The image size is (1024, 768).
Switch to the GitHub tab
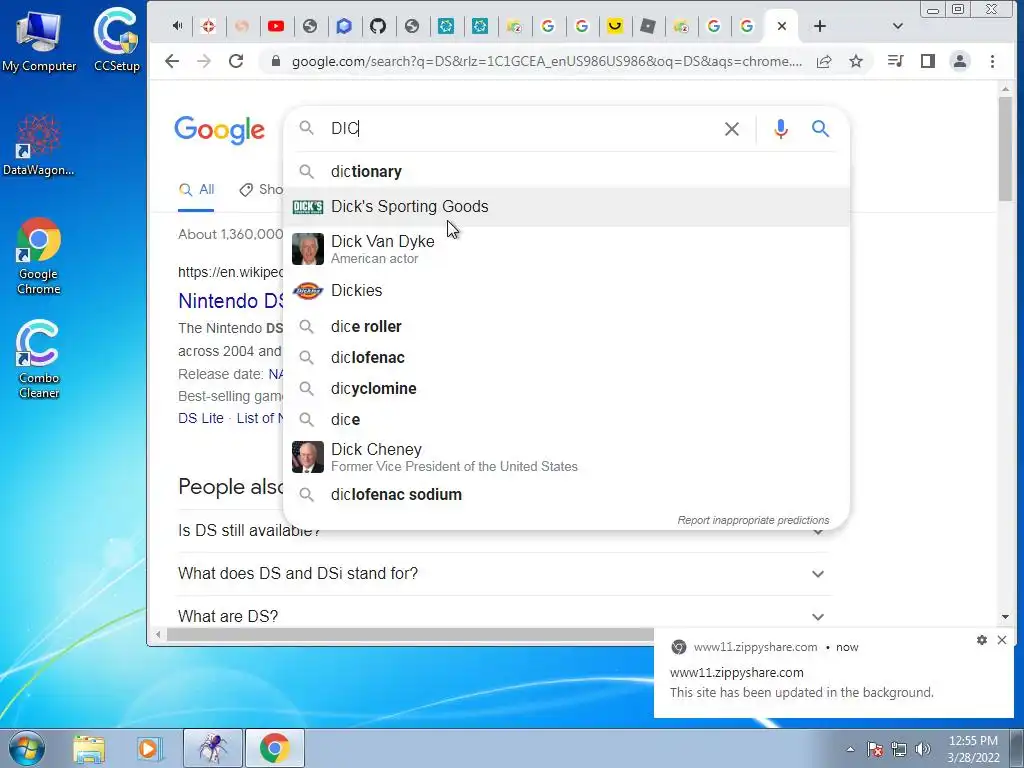click(377, 26)
